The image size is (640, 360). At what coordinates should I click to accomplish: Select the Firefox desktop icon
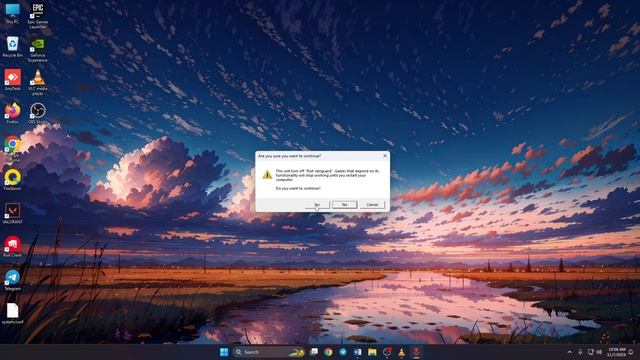click(x=12, y=113)
